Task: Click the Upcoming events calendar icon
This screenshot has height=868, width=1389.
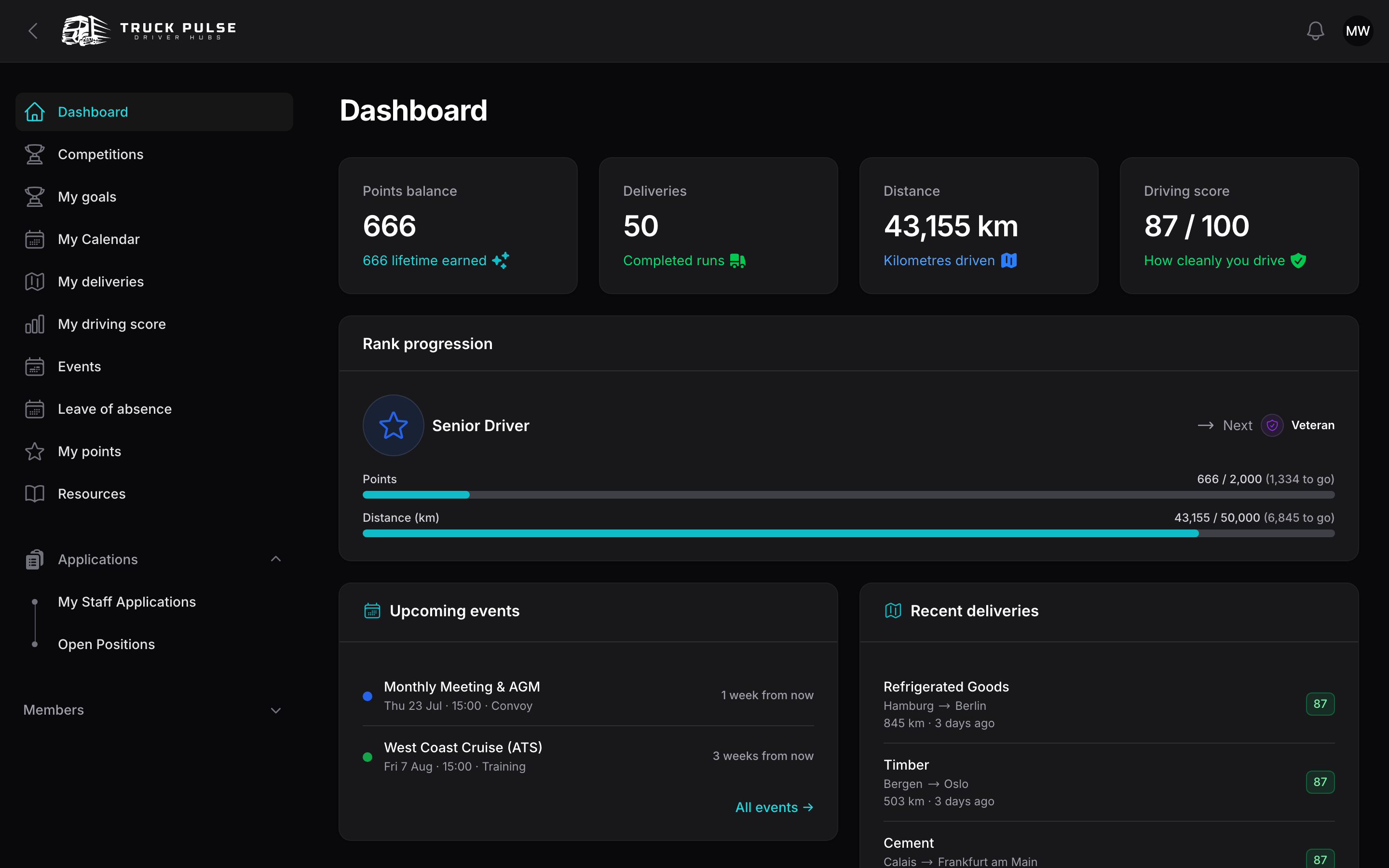Action: pos(372,611)
